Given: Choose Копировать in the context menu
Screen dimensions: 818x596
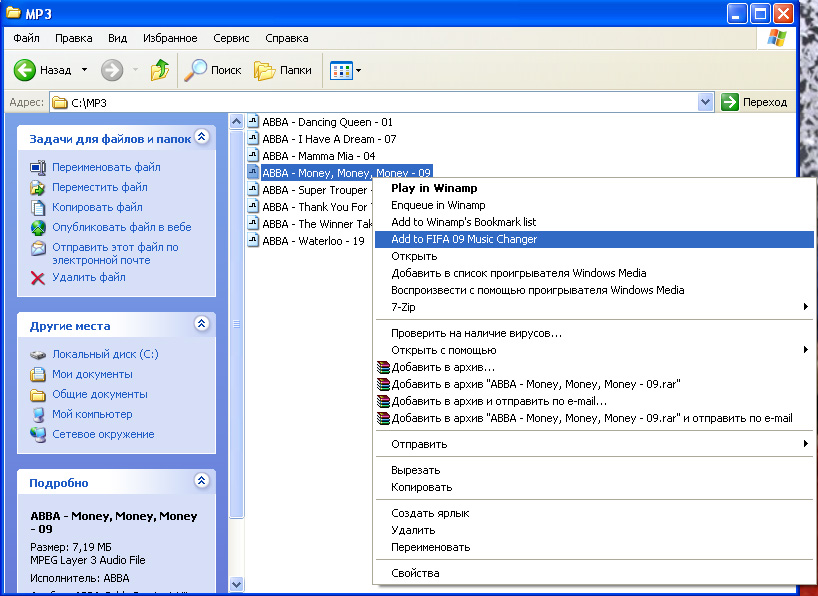Looking at the screenshot, I should pyautogui.click(x=594, y=487).
